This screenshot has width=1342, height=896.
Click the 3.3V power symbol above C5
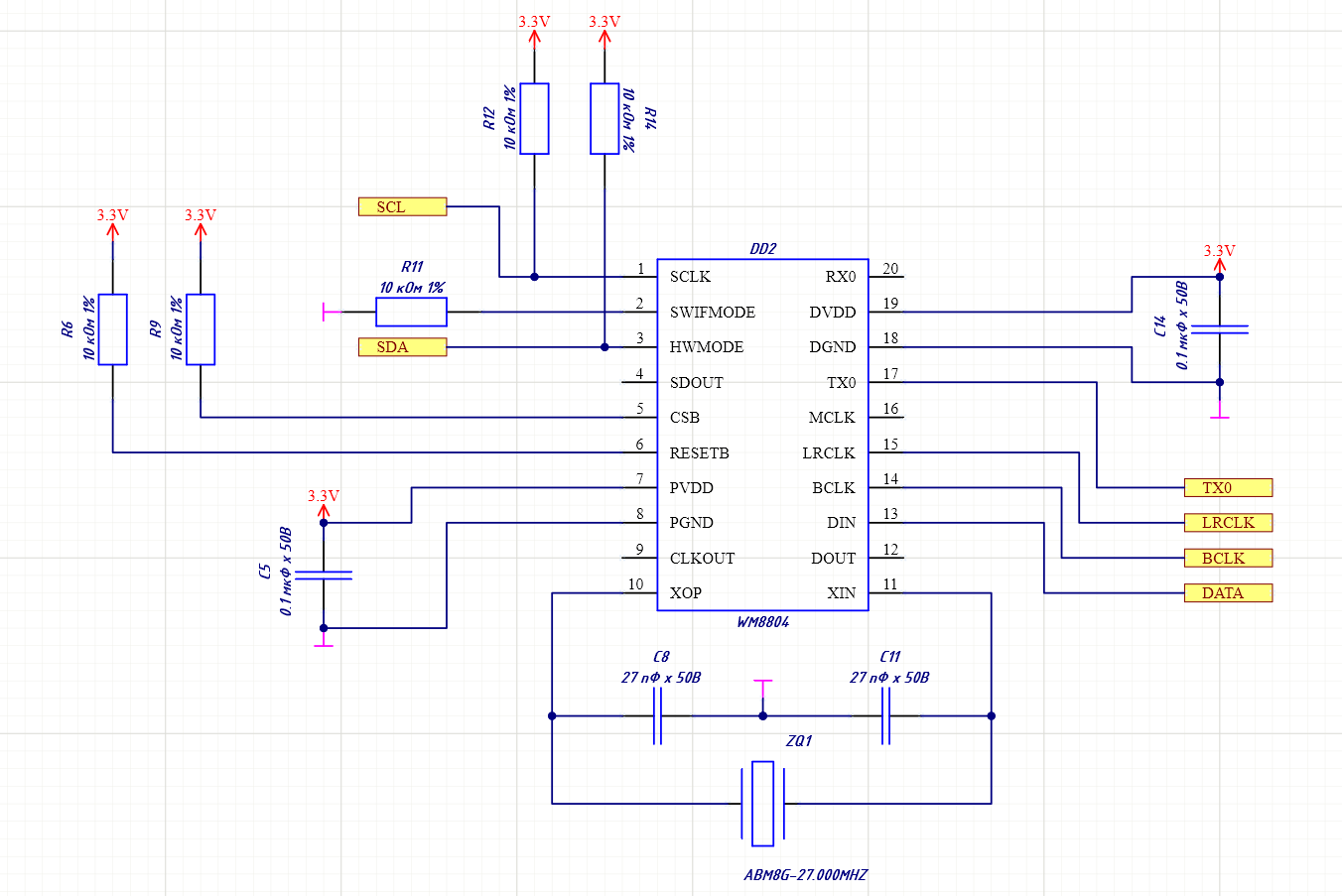[x=324, y=504]
